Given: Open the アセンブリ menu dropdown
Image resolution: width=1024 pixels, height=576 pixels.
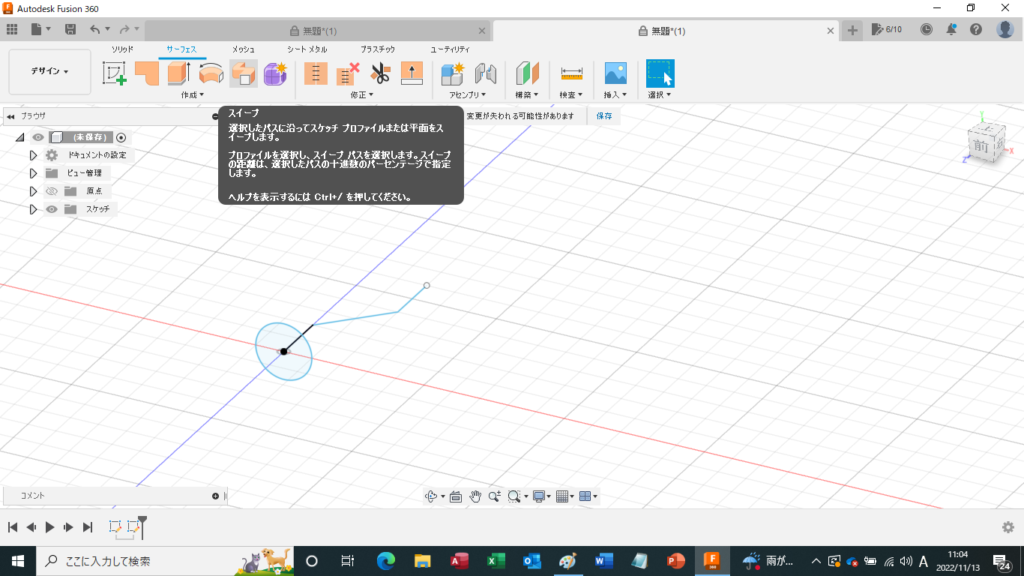Looking at the screenshot, I should 468,95.
